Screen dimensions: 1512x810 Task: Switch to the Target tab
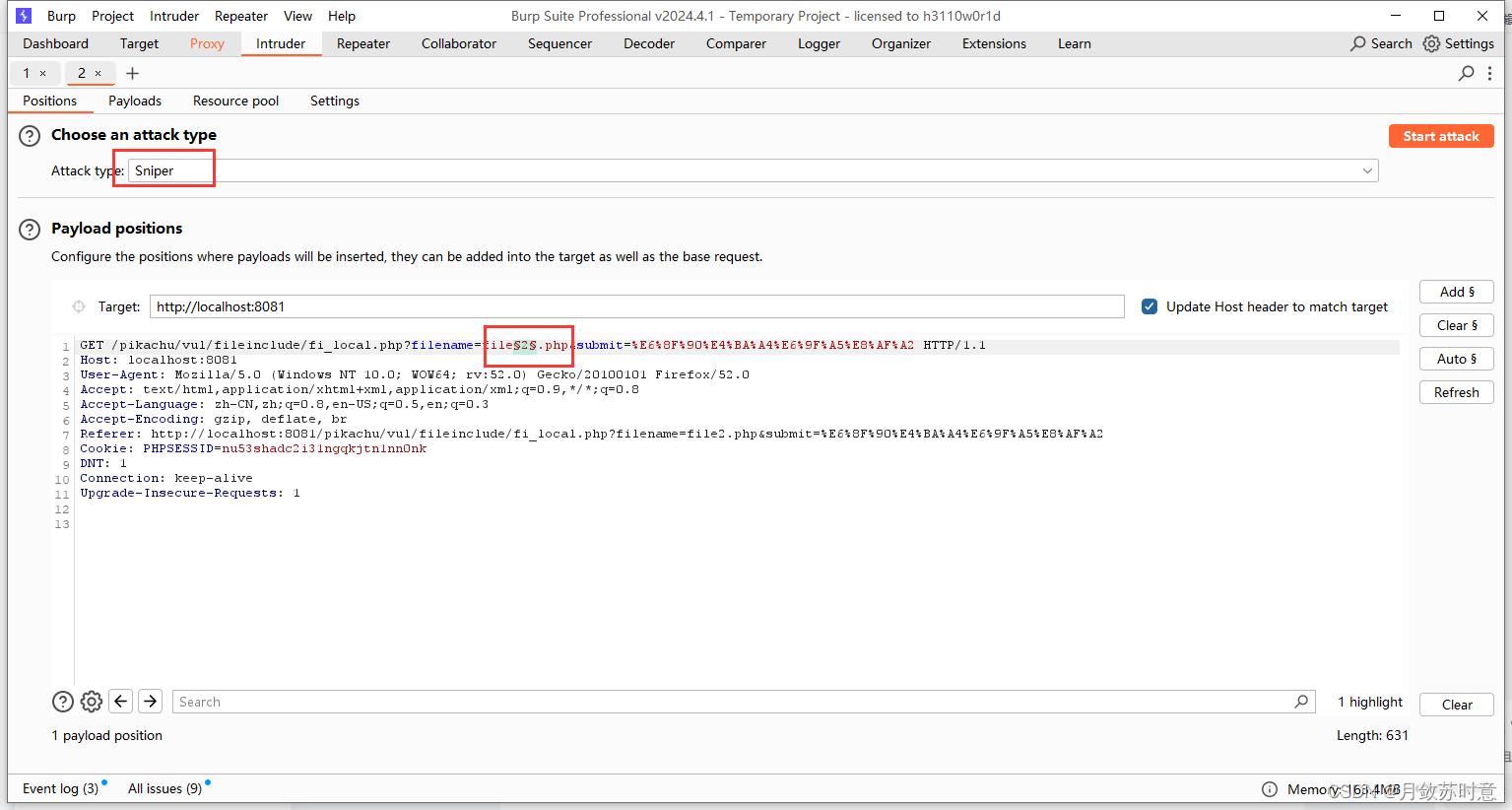coord(139,43)
